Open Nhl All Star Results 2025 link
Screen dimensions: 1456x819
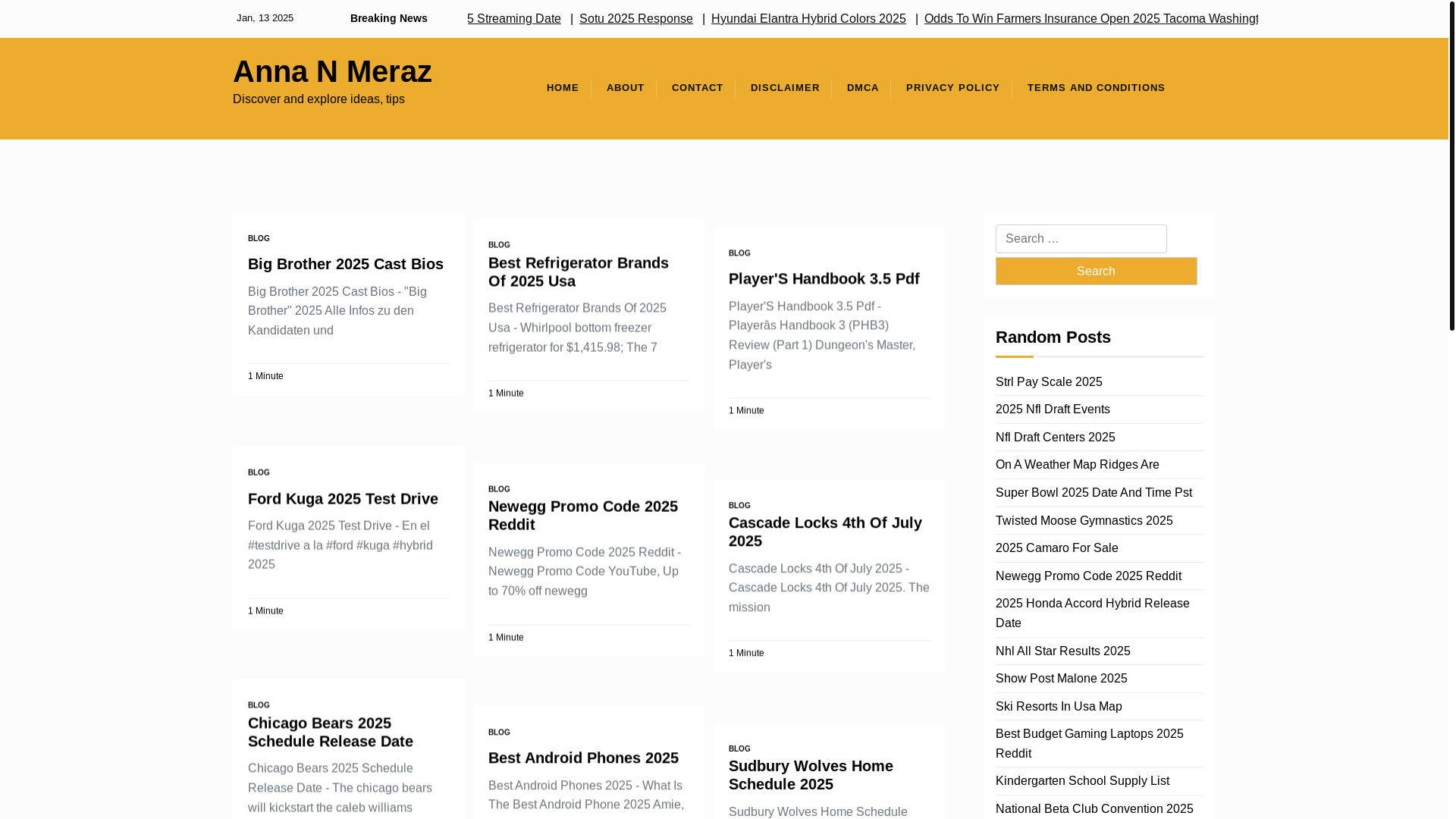pyautogui.click(x=1062, y=651)
